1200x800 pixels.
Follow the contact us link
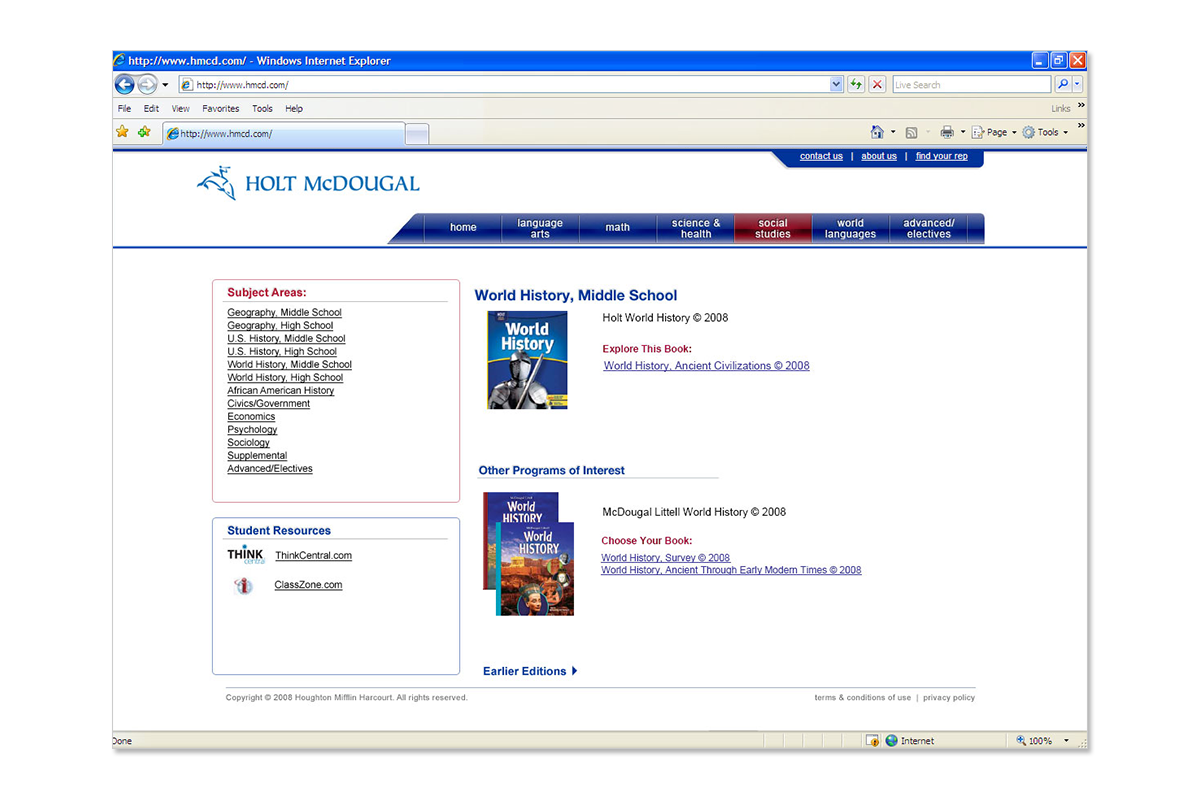[821, 157]
